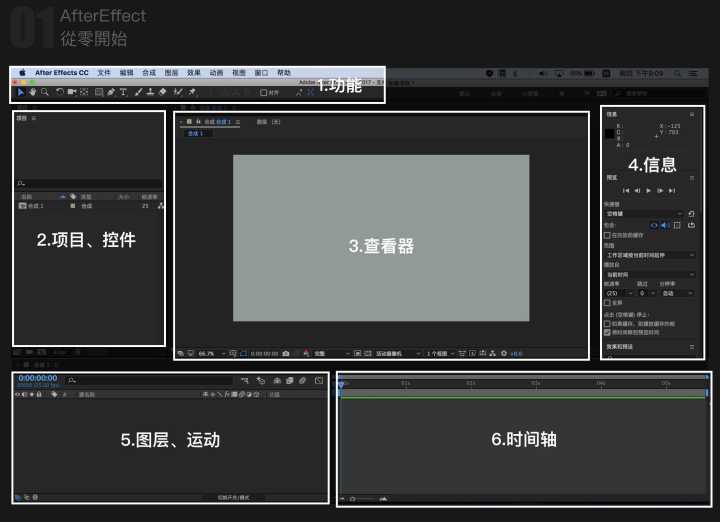720x522 pixels.
Task: Select the Pen tool
Action: tap(111, 92)
